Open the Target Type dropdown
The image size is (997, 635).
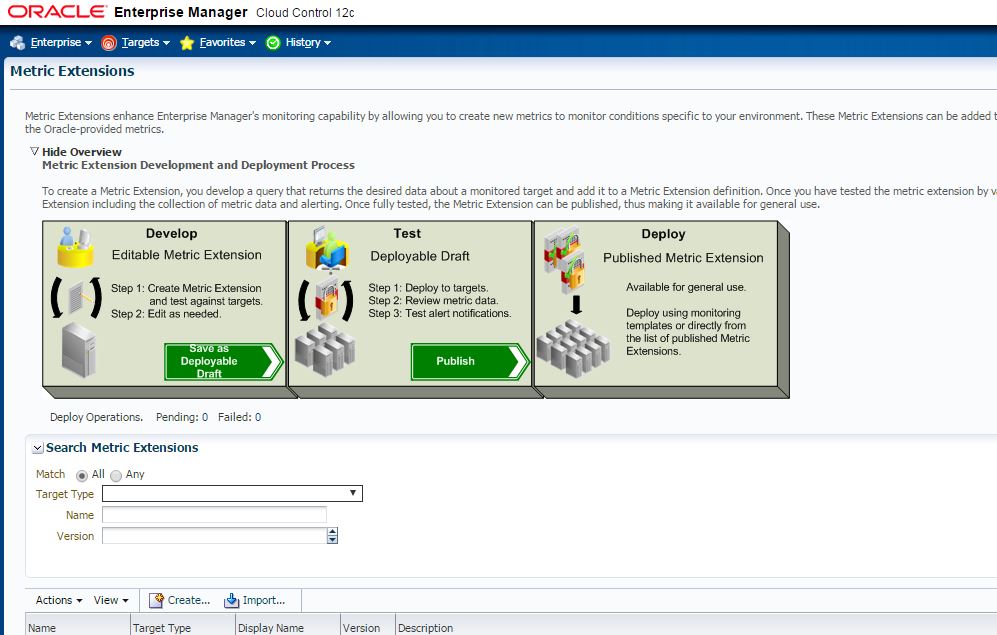[x=353, y=493]
